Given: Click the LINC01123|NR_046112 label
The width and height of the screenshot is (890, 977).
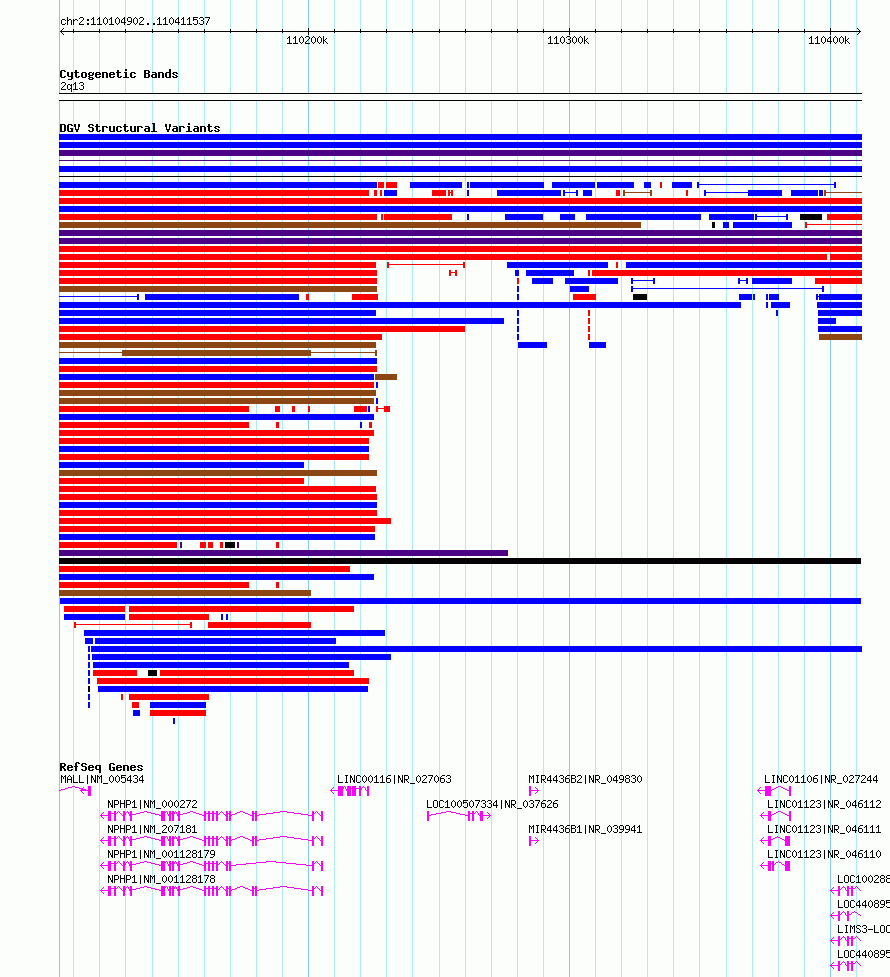Looking at the screenshot, I should 824,804.
